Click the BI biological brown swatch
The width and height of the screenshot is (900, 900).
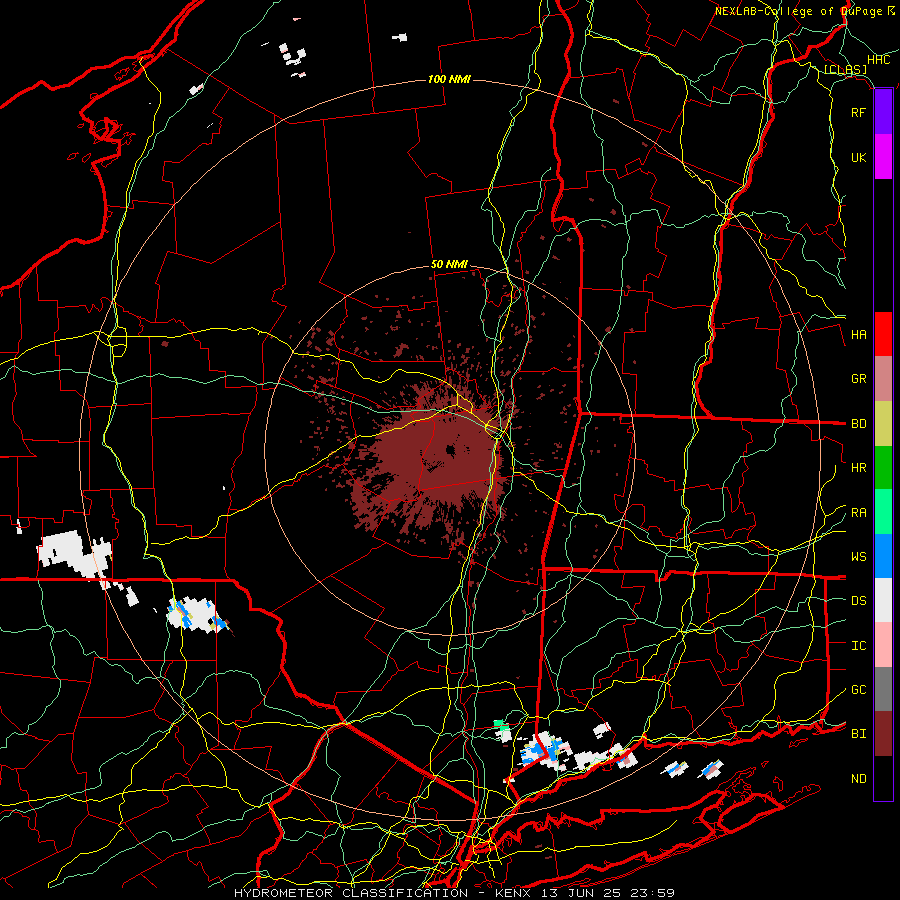tap(883, 734)
